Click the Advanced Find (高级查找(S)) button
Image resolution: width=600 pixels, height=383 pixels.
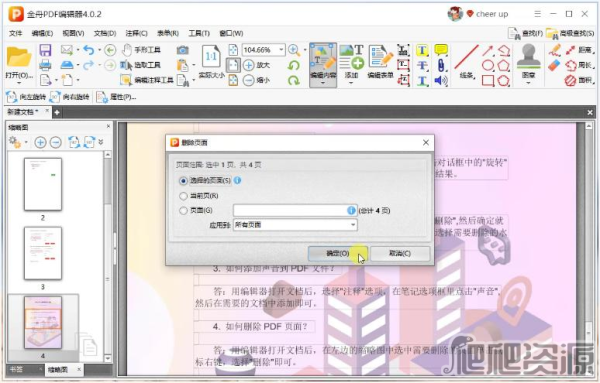(570, 34)
